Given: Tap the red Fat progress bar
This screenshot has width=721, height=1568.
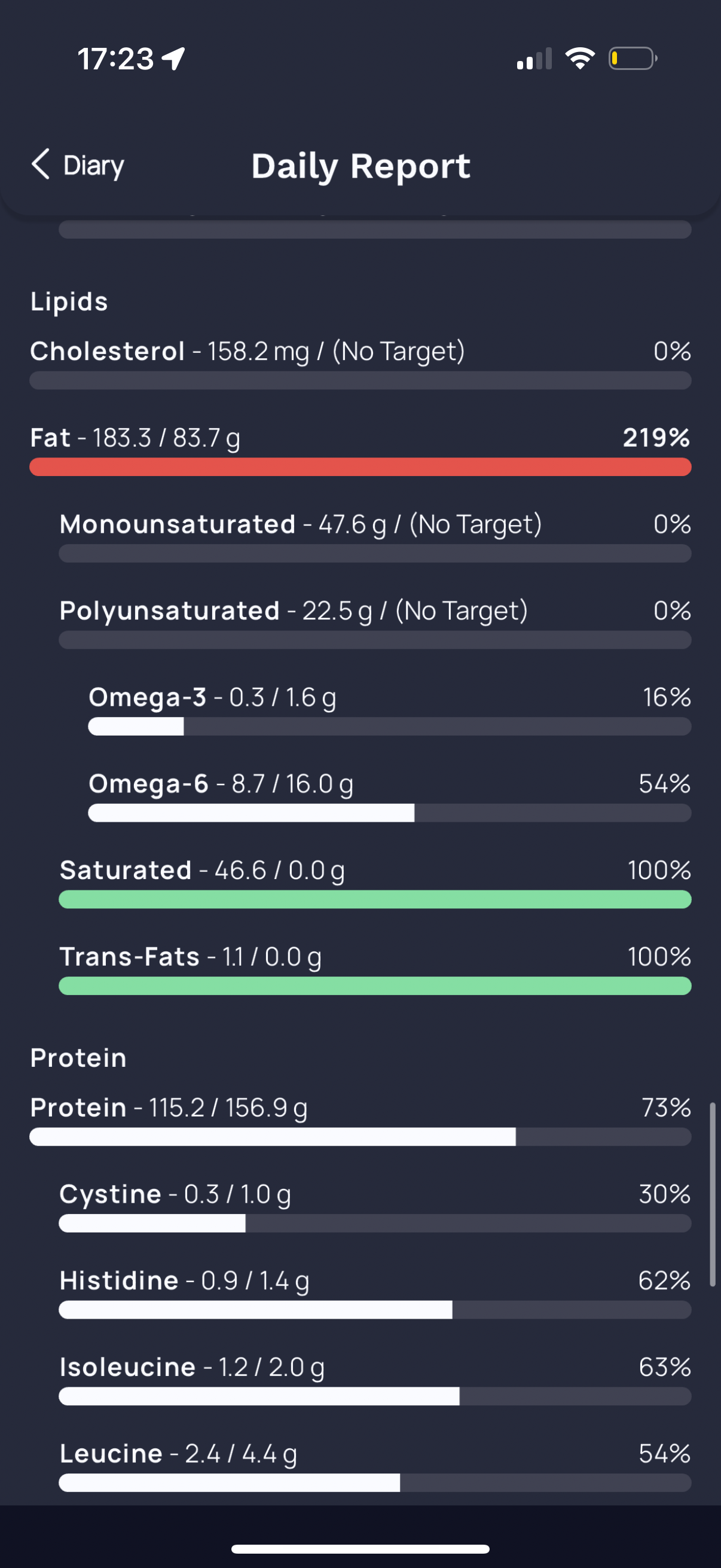Looking at the screenshot, I should click(x=360, y=467).
